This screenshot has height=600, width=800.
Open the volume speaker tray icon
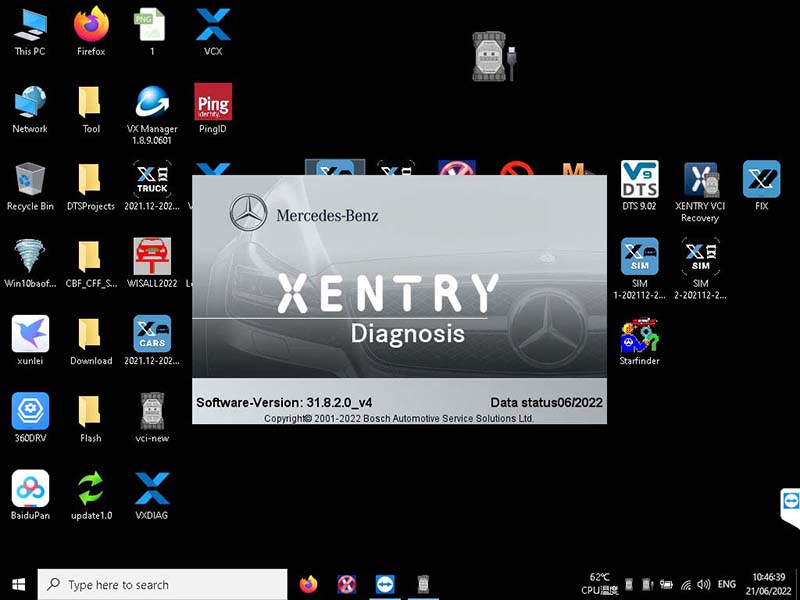[704, 585]
